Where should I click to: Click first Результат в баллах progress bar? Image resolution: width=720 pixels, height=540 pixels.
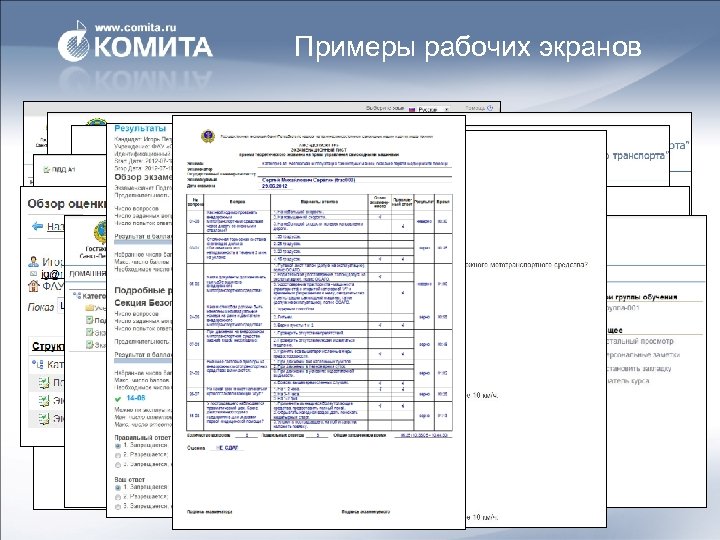[x=143, y=243]
